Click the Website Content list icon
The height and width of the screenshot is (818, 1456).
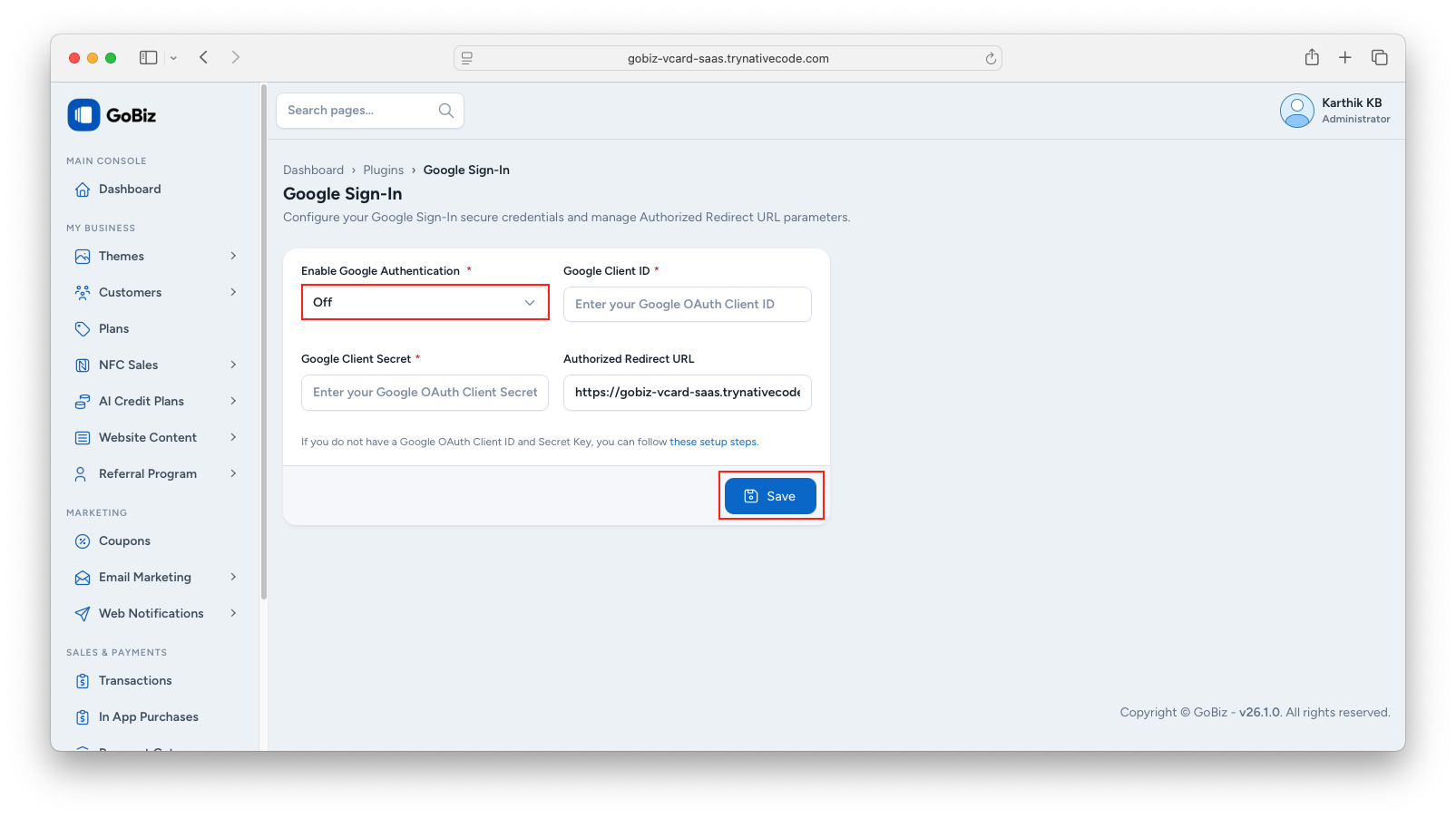point(83,438)
